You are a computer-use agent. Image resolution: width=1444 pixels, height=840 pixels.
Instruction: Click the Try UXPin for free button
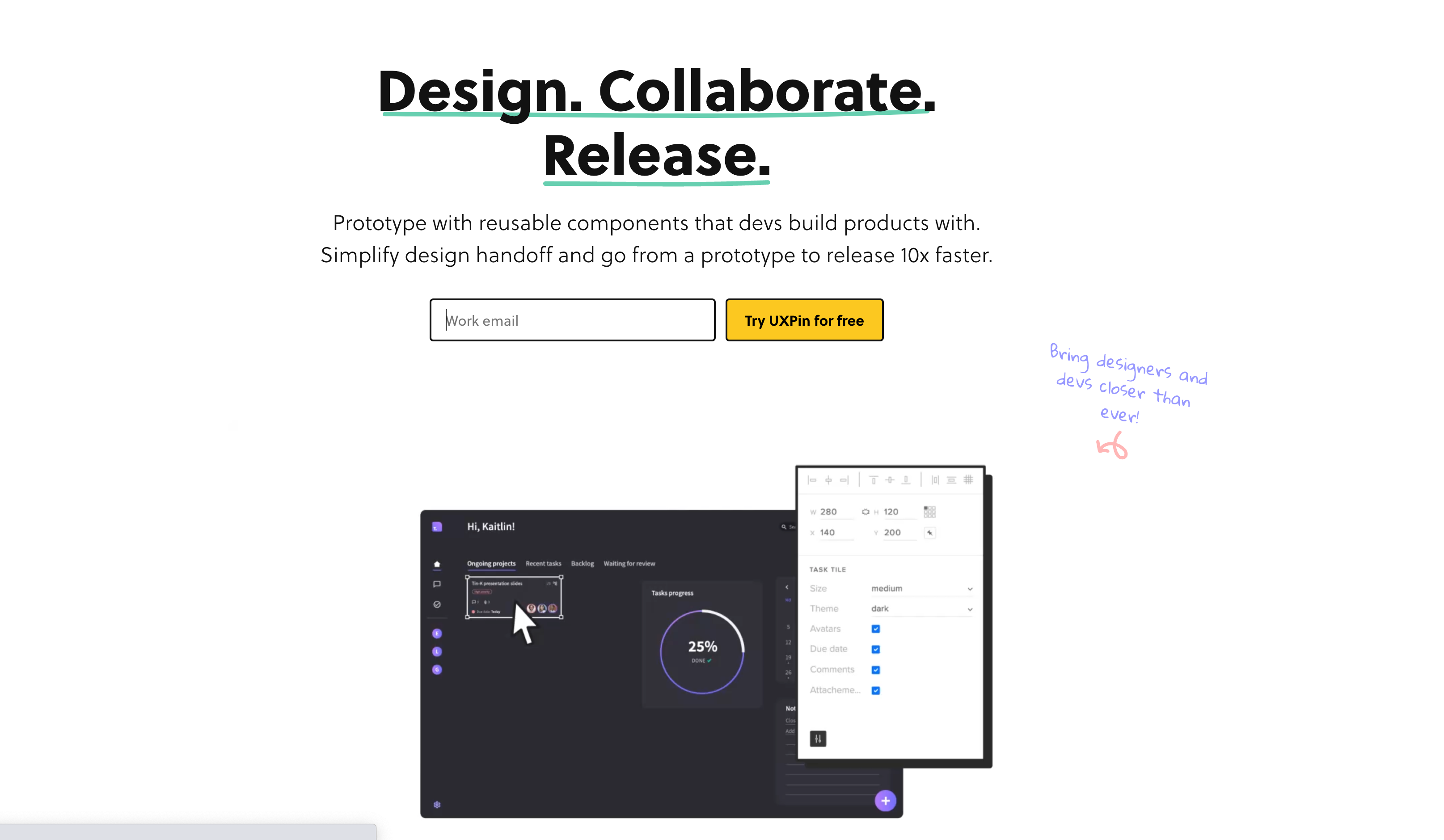(804, 320)
